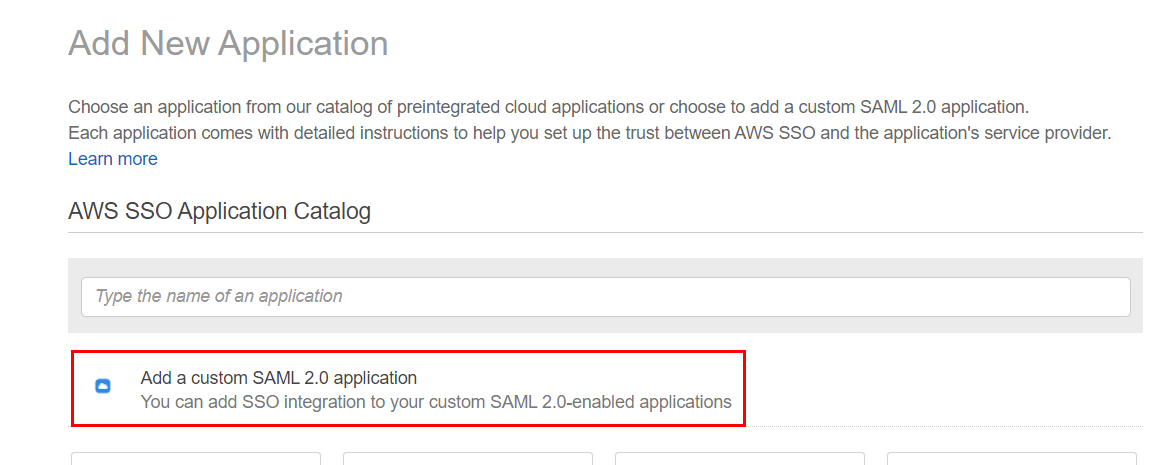1176x465 pixels.
Task: Open the first application card in the catalog row
Action: 196,458
